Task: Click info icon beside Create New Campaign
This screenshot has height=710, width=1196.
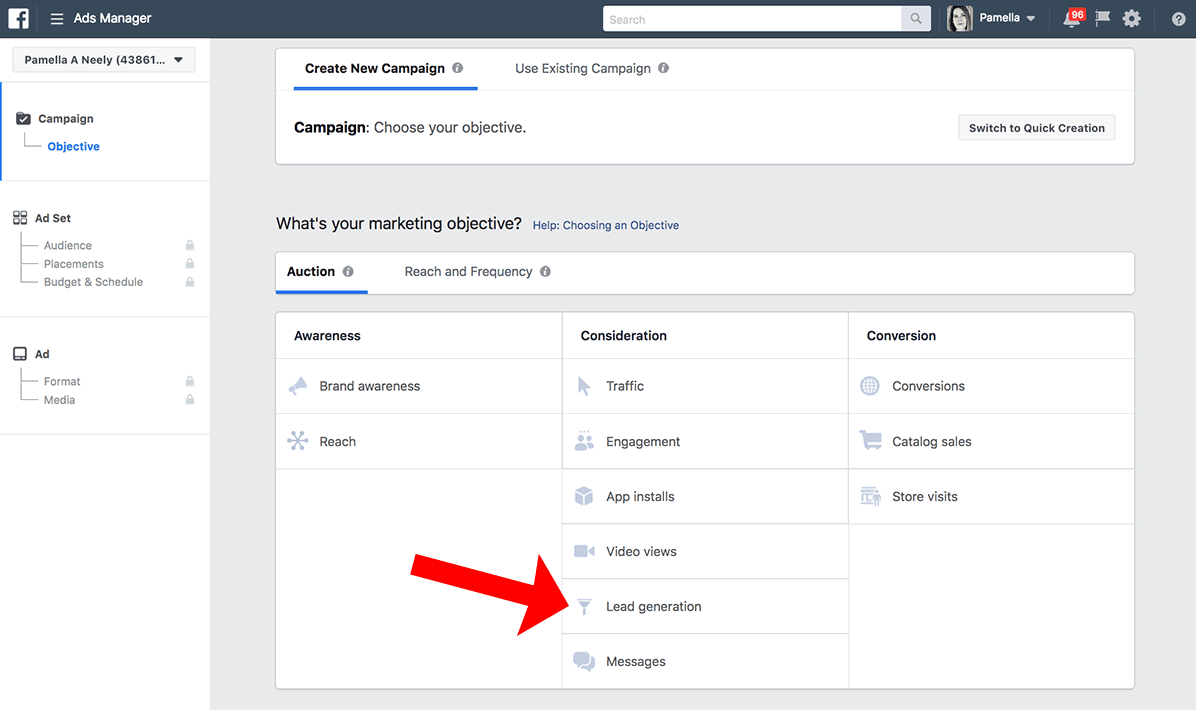Action: tap(458, 68)
